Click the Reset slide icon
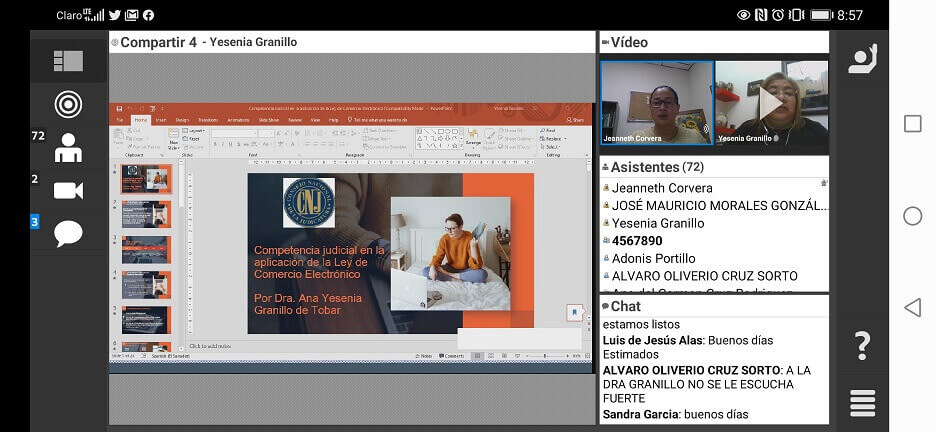The width and height of the screenshot is (936, 432). tap(191, 138)
